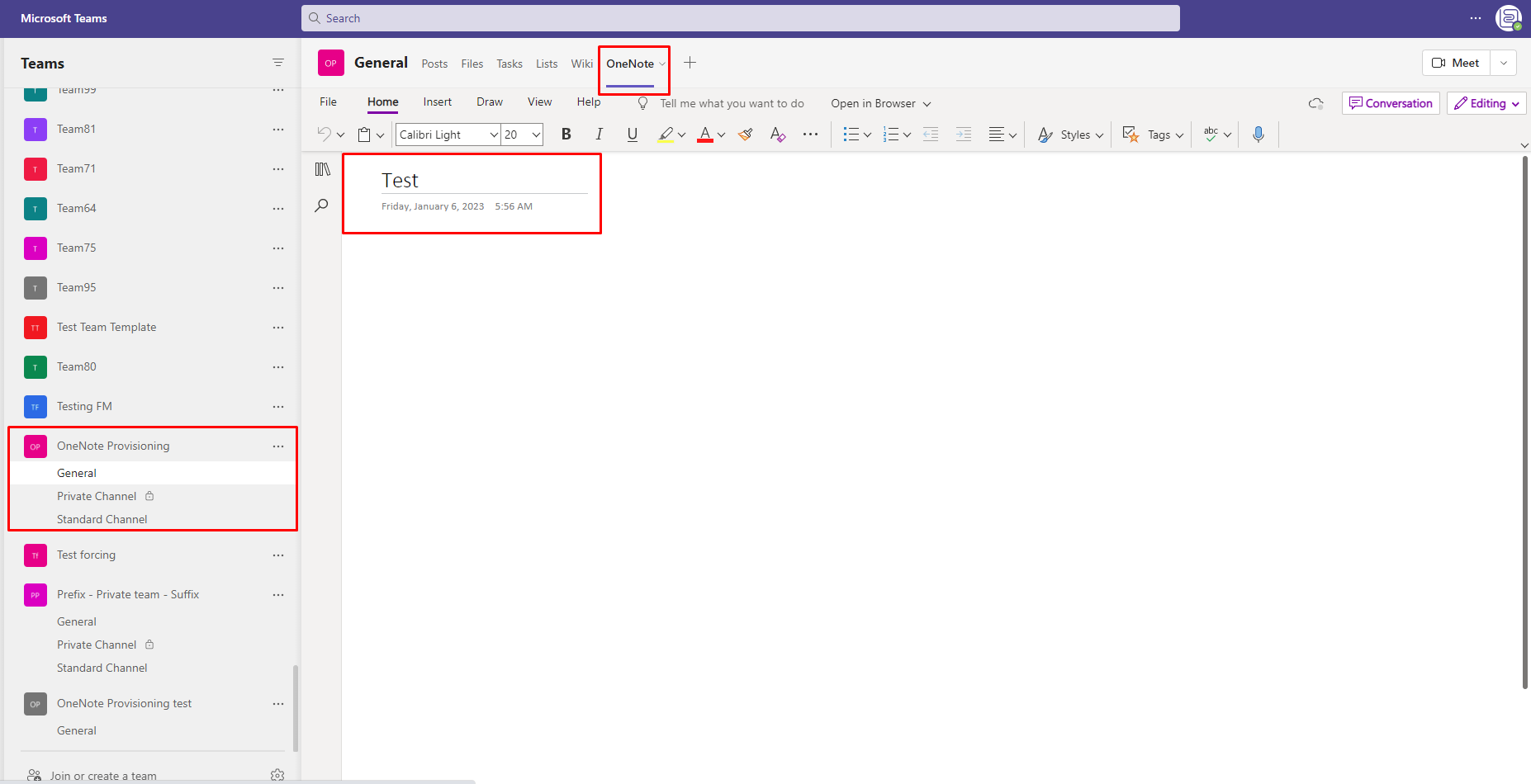The width and height of the screenshot is (1531, 784).
Task: Open the Tasks channel tab
Action: [510, 64]
